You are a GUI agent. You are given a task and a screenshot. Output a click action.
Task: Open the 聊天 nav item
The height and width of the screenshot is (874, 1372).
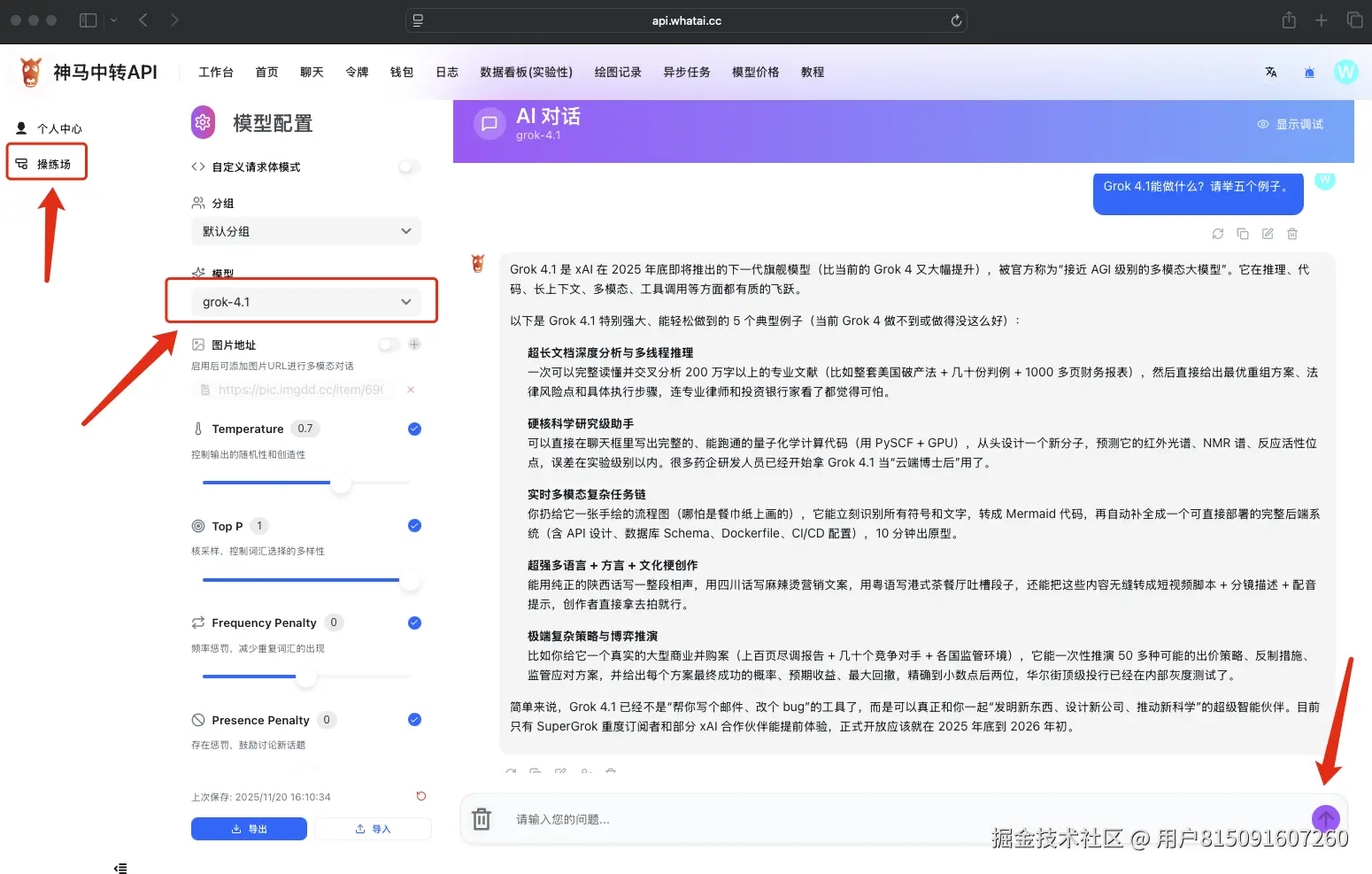(312, 73)
